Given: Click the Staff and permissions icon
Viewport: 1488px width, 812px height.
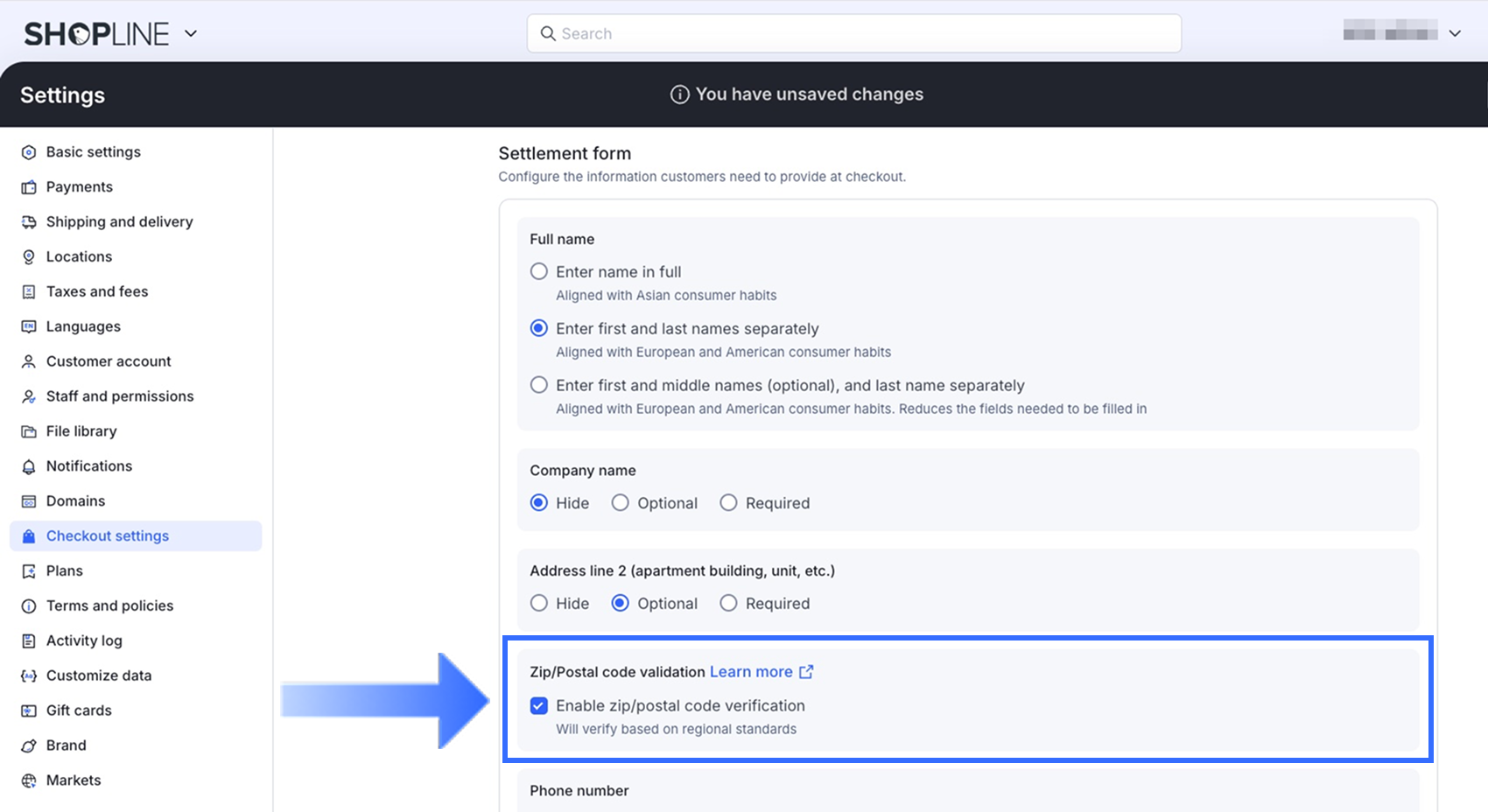Looking at the screenshot, I should (x=29, y=396).
